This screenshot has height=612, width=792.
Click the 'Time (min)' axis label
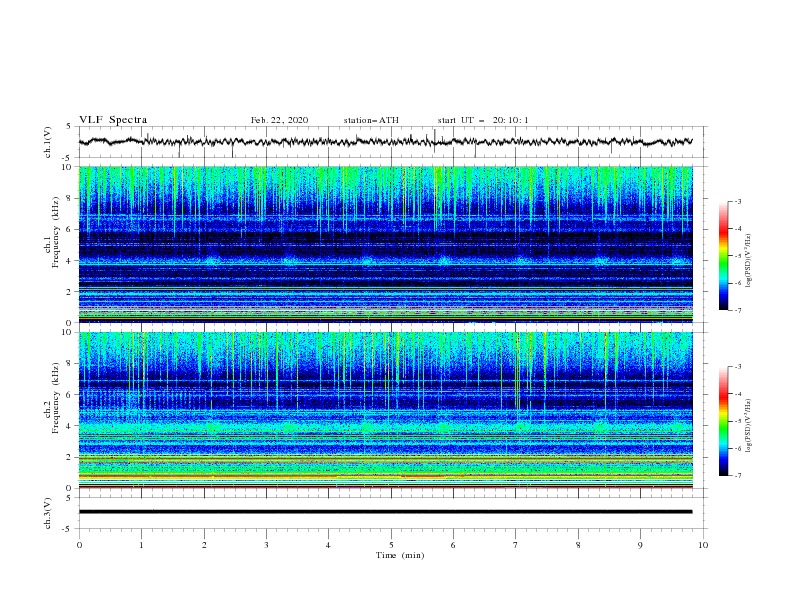click(400, 555)
